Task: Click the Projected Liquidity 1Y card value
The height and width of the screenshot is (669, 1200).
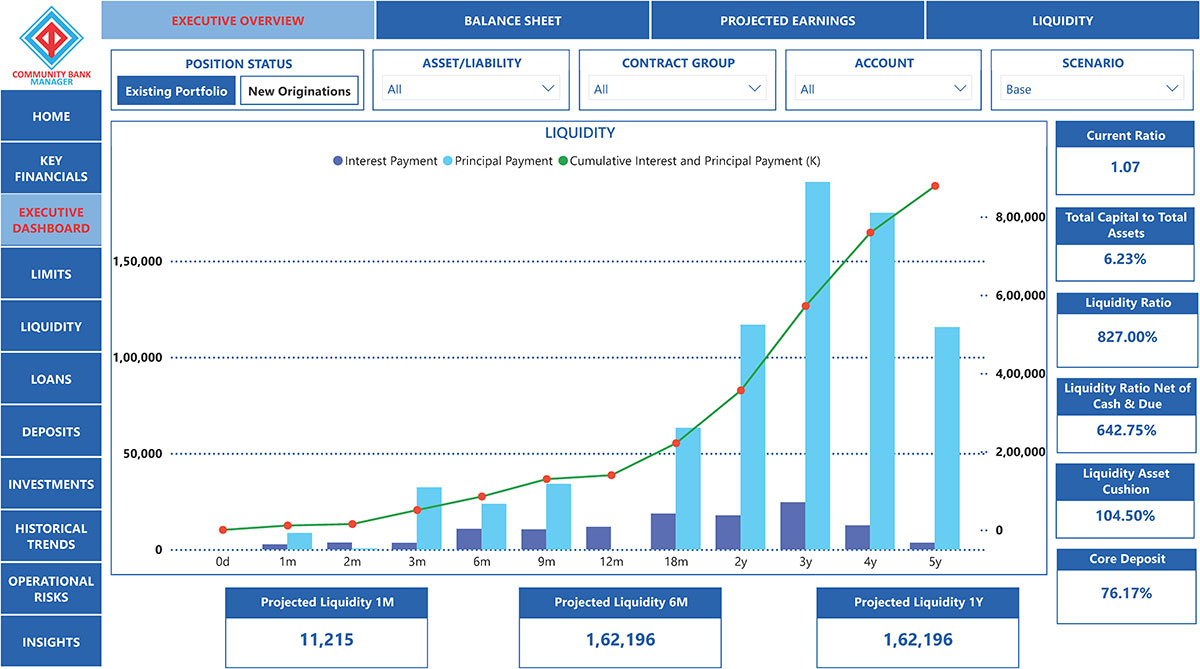Action: pyautogui.click(x=917, y=640)
